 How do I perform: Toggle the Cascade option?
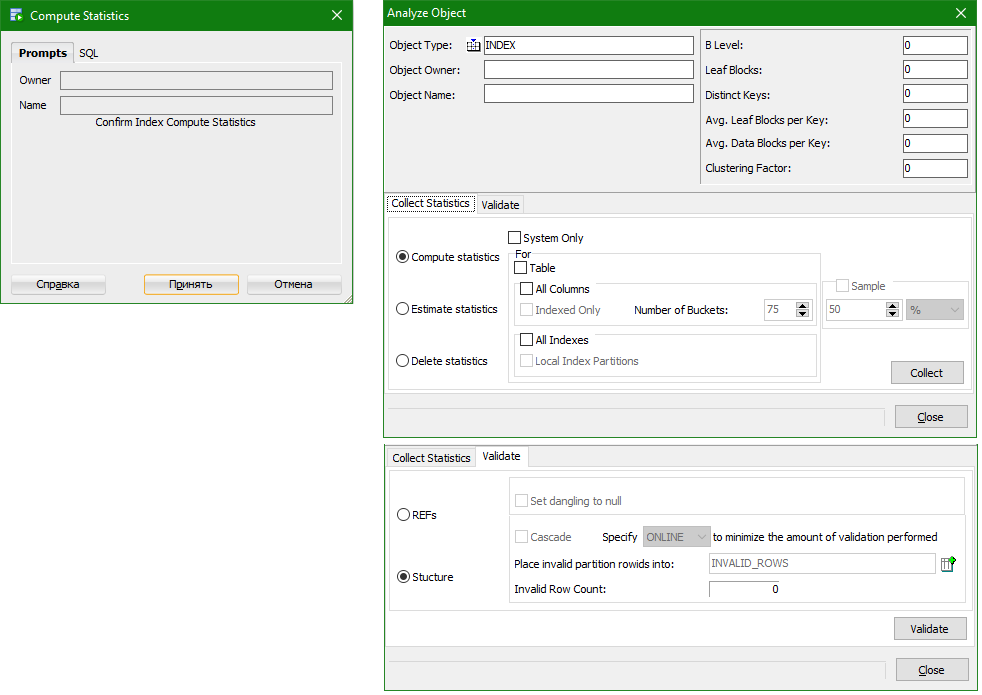pos(521,536)
